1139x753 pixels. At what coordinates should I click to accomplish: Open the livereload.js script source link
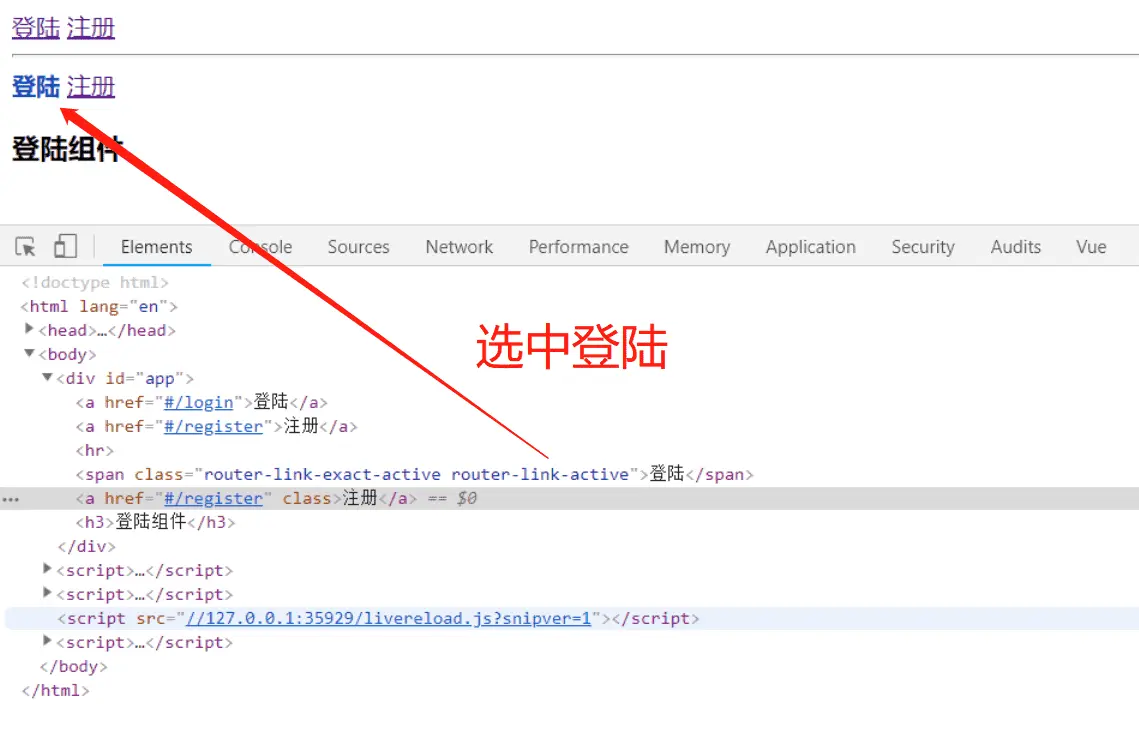point(388,618)
